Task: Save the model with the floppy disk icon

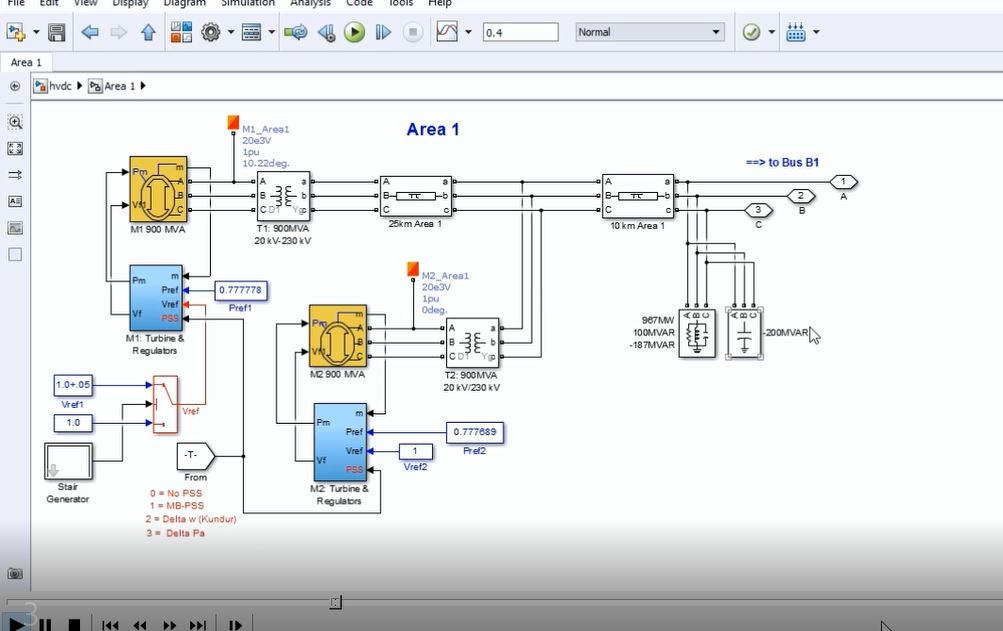Action: pos(57,33)
